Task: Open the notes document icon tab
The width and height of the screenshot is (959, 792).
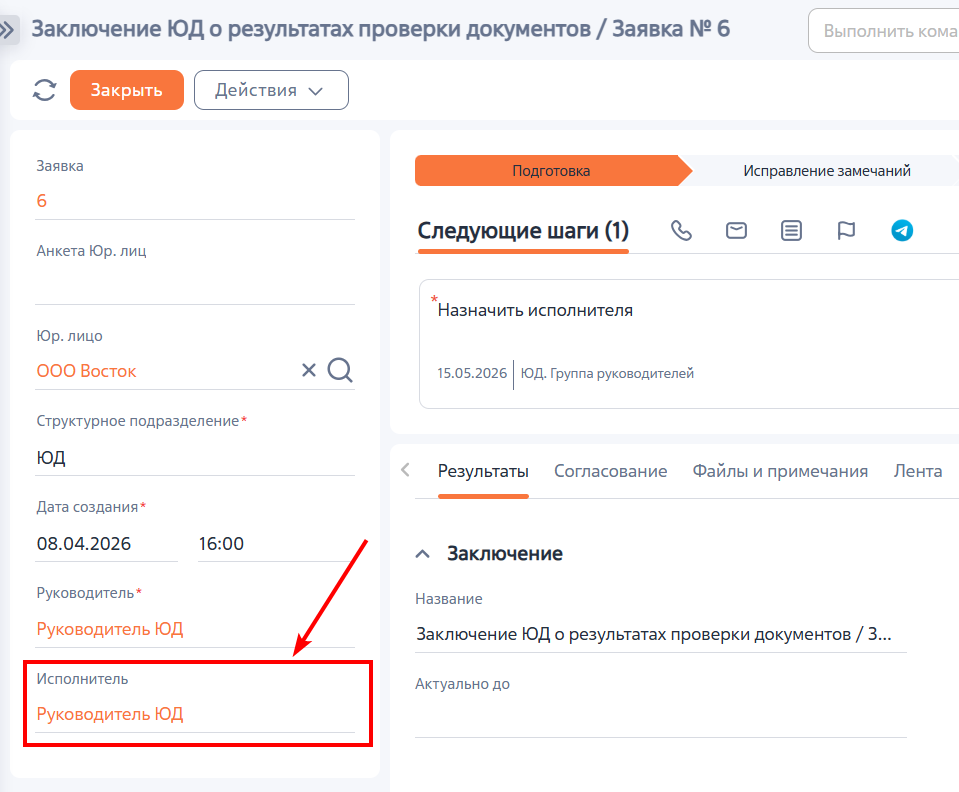Action: click(791, 231)
